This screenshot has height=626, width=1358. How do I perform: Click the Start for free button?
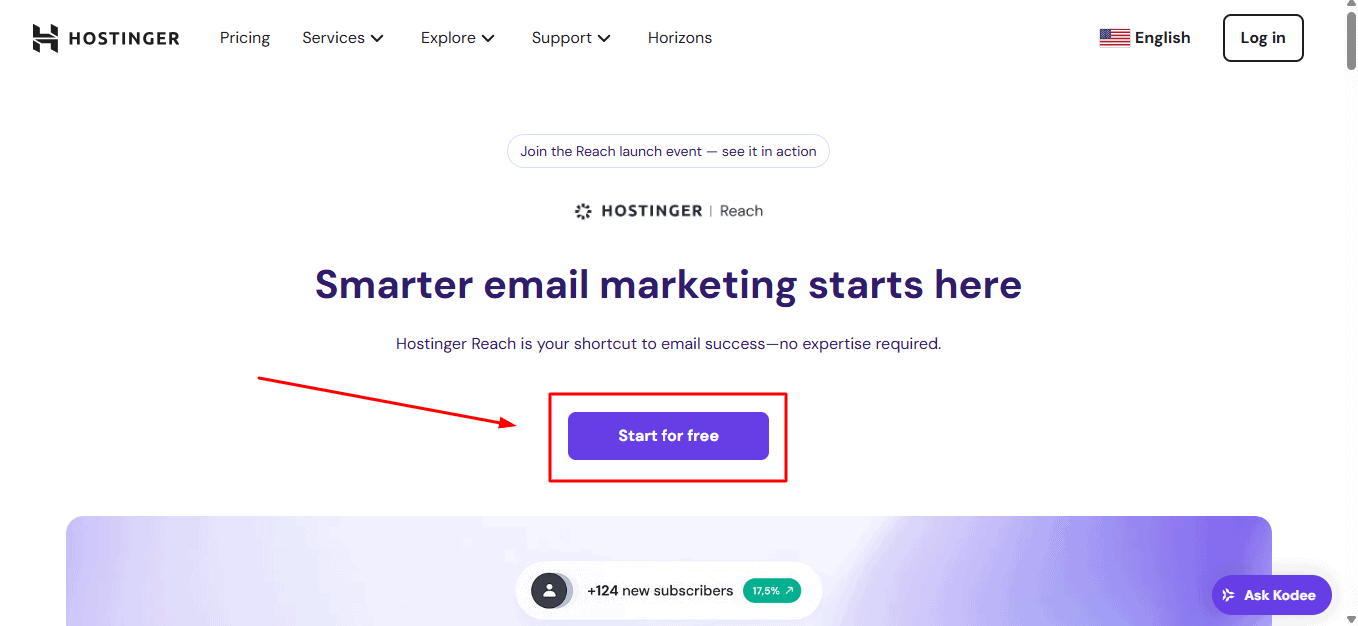click(668, 436)
